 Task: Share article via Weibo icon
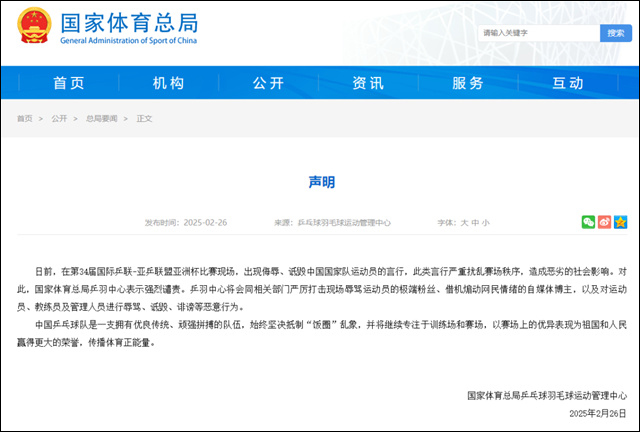[x=604, y=222]
